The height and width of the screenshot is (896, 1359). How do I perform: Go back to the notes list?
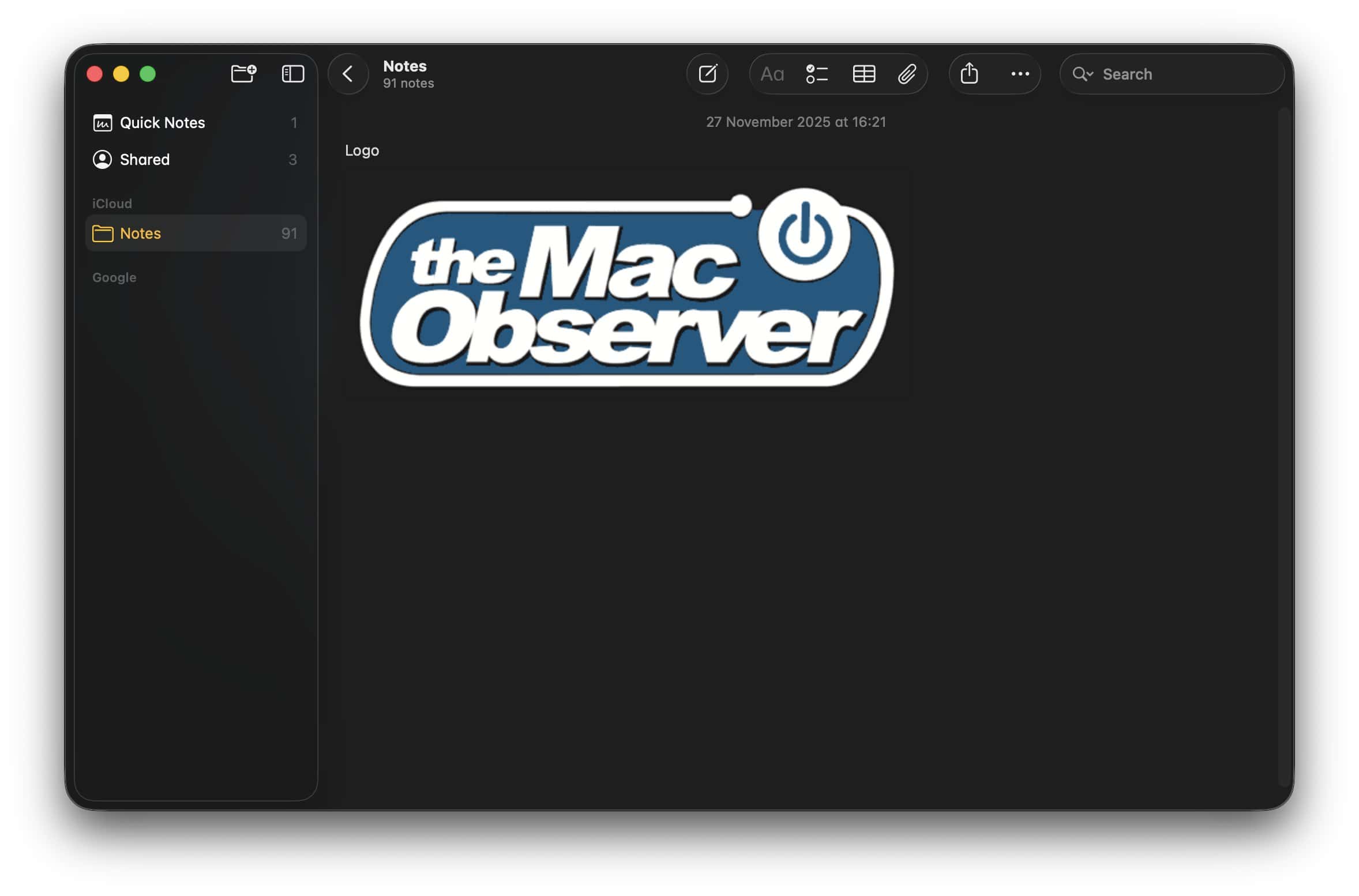tap(348, 74)
